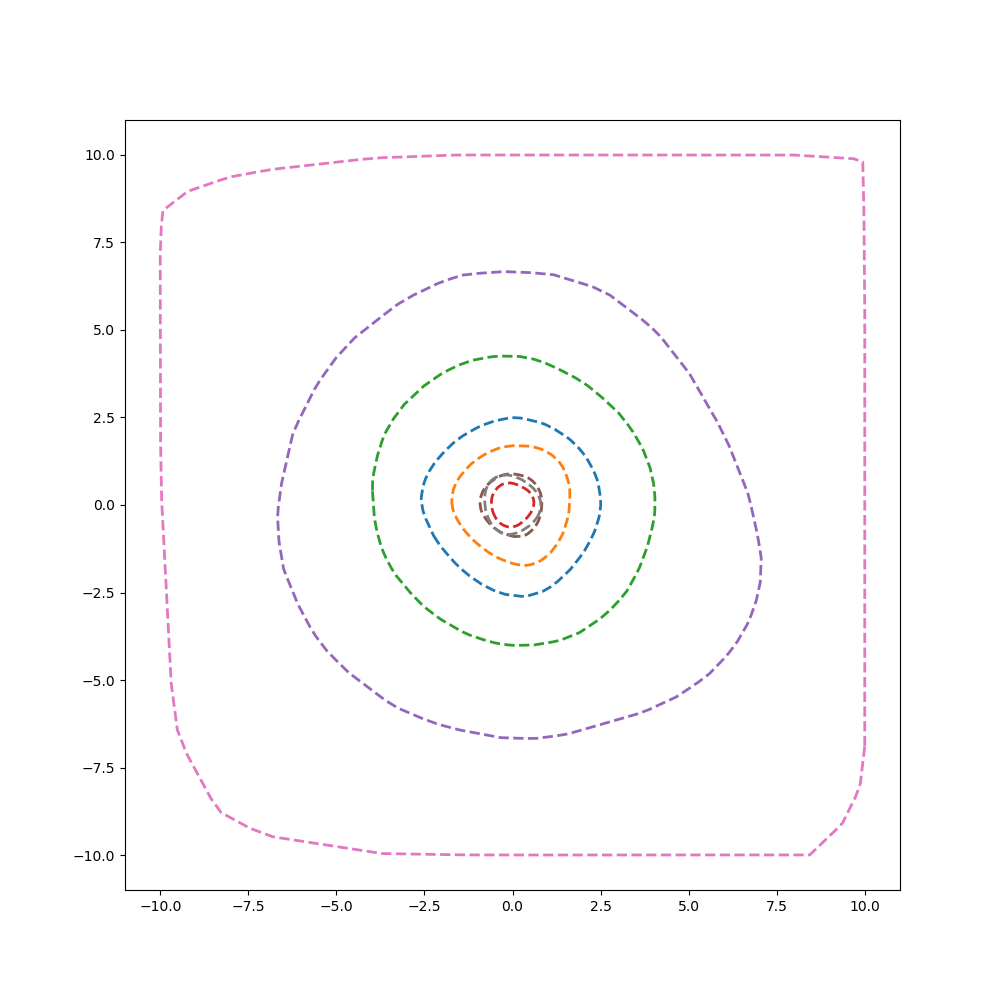Click the horizontal axis tick label 5.0
Screen dimensions: 1000x1000
pyautogui.click(x=689, y=906)
